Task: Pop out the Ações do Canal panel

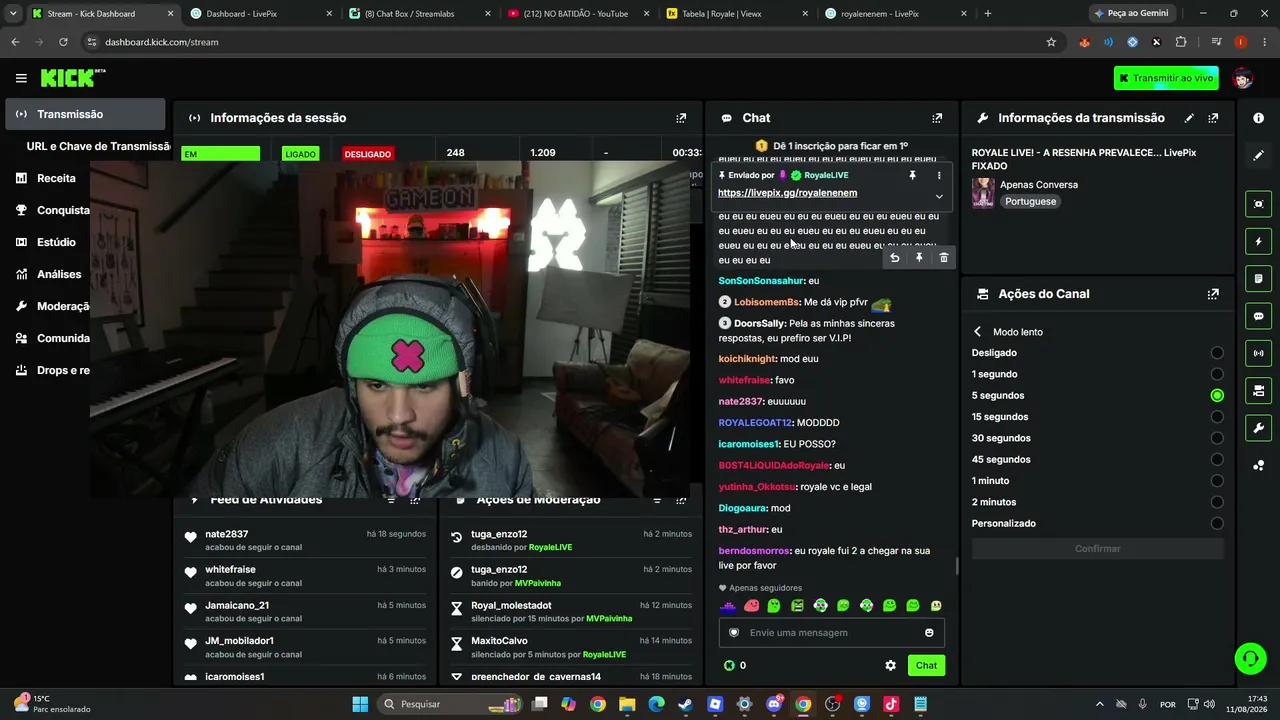Action: click(x=1213, y=294)
